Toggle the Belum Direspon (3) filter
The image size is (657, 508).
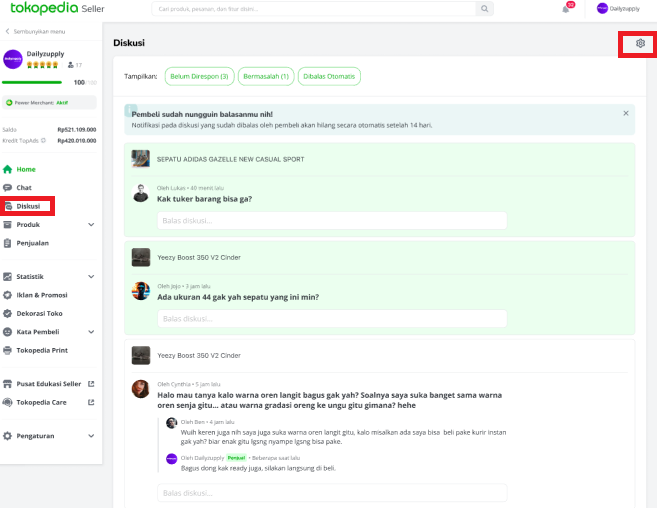pos(199,76)
